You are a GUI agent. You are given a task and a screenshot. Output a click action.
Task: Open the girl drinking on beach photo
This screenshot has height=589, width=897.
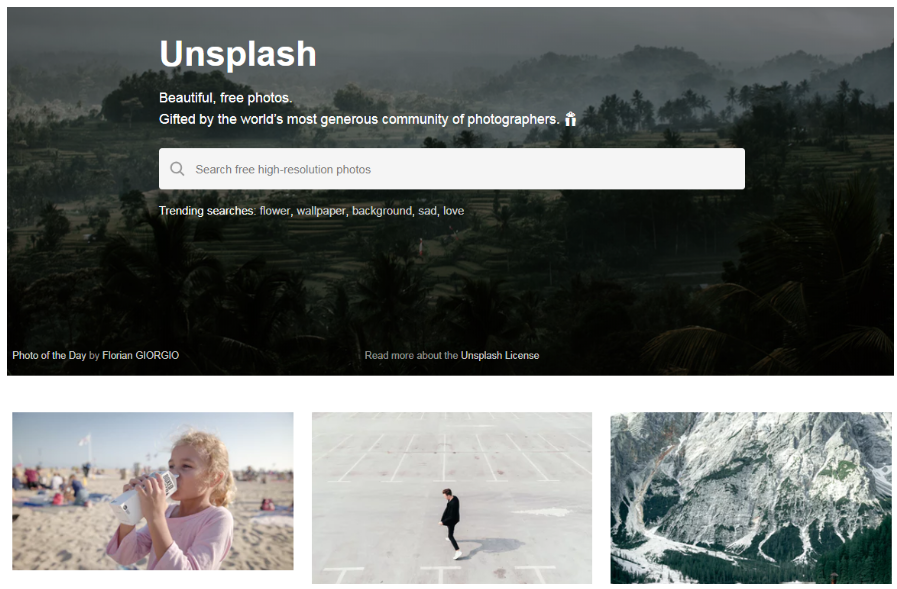click(153, 491)
